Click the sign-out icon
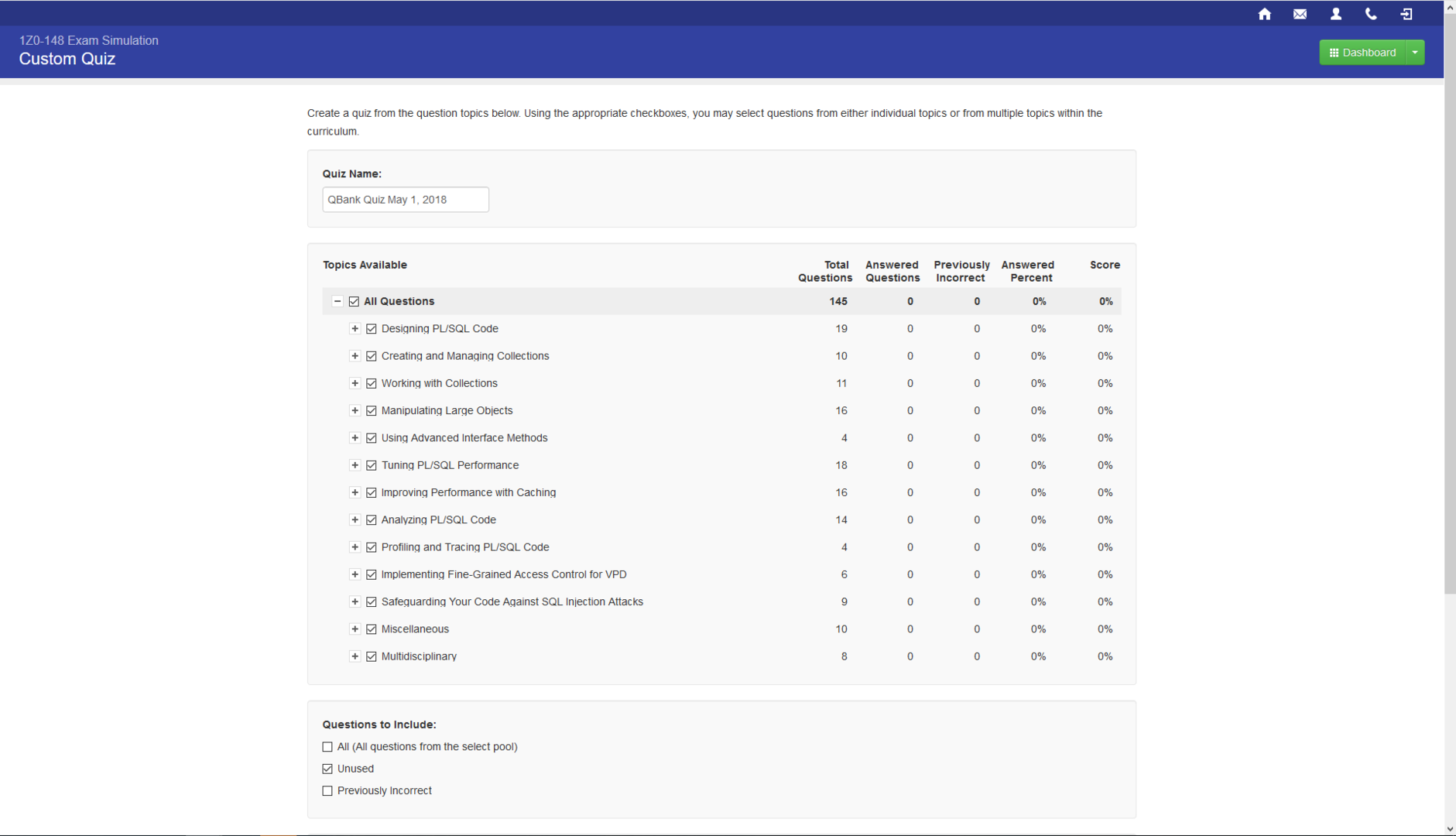Image resolution: width=1456 pixels, height=836 pixels. pos(1406,14)
